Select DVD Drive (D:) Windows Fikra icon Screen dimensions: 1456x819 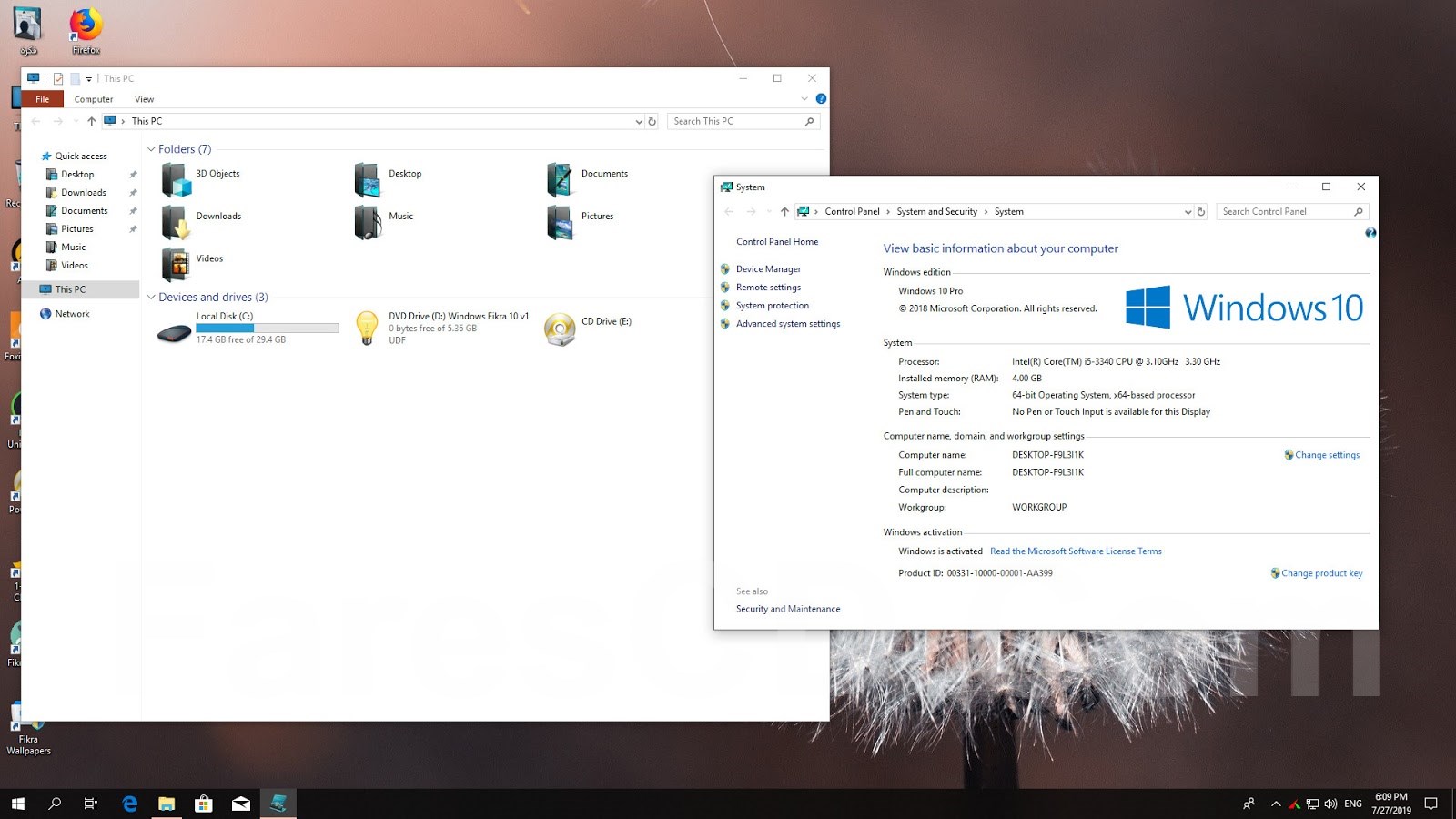click(367, 329)
